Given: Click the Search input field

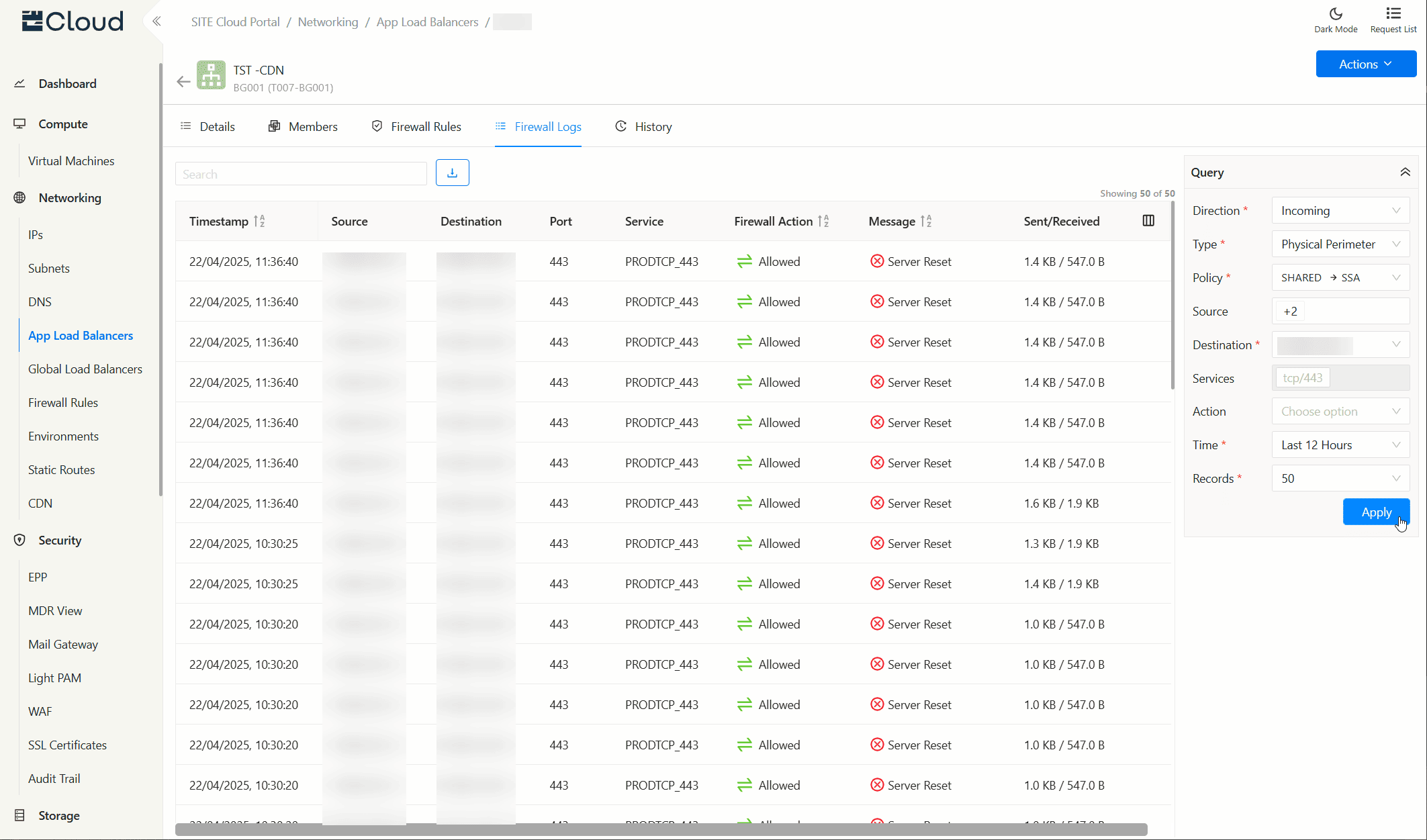Looking at the screenshot, I should (x=301, y=174).
